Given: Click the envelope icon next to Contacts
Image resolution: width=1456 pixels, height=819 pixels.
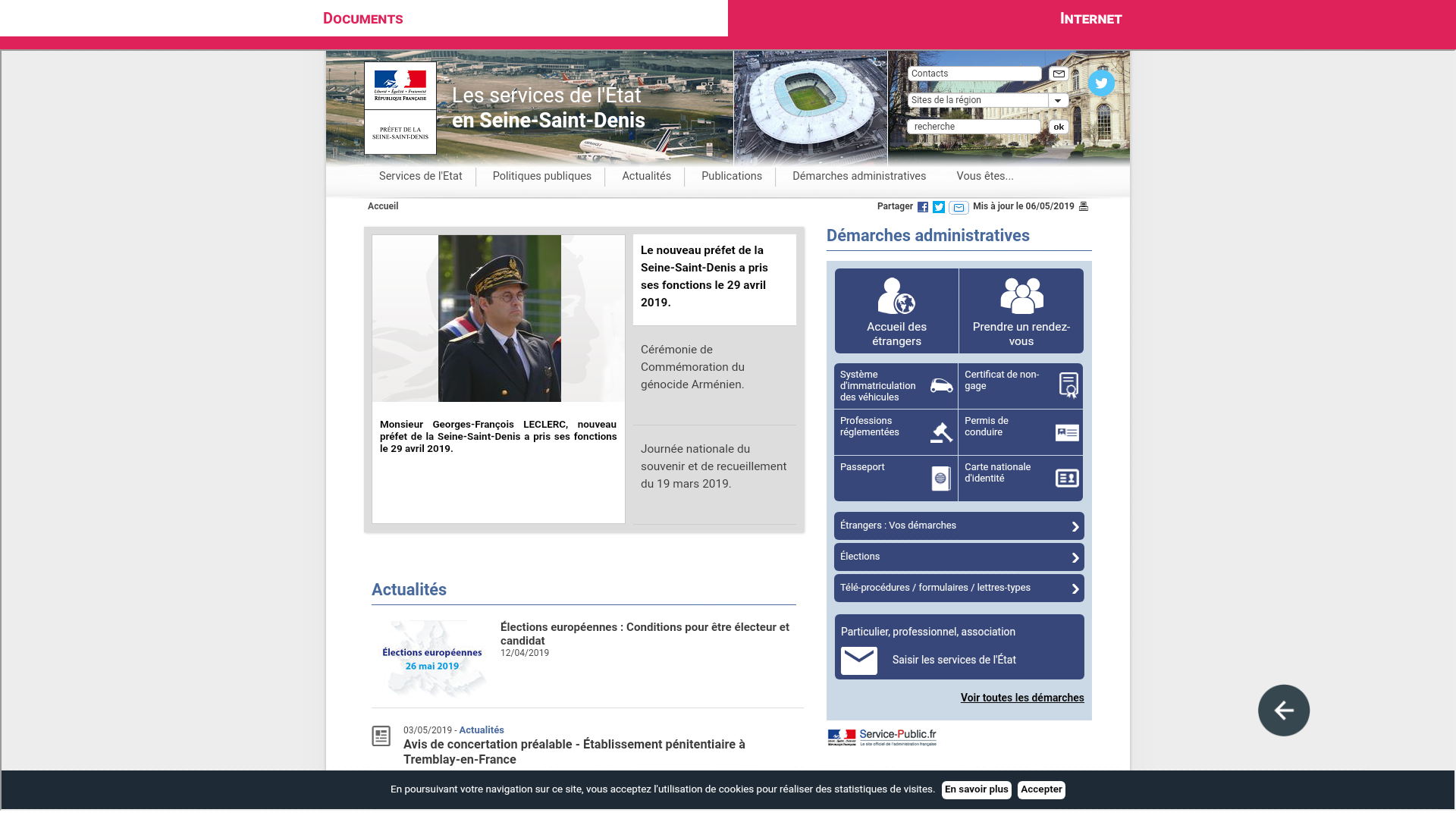Looking at the screenshot, I should coord(1059,74).
